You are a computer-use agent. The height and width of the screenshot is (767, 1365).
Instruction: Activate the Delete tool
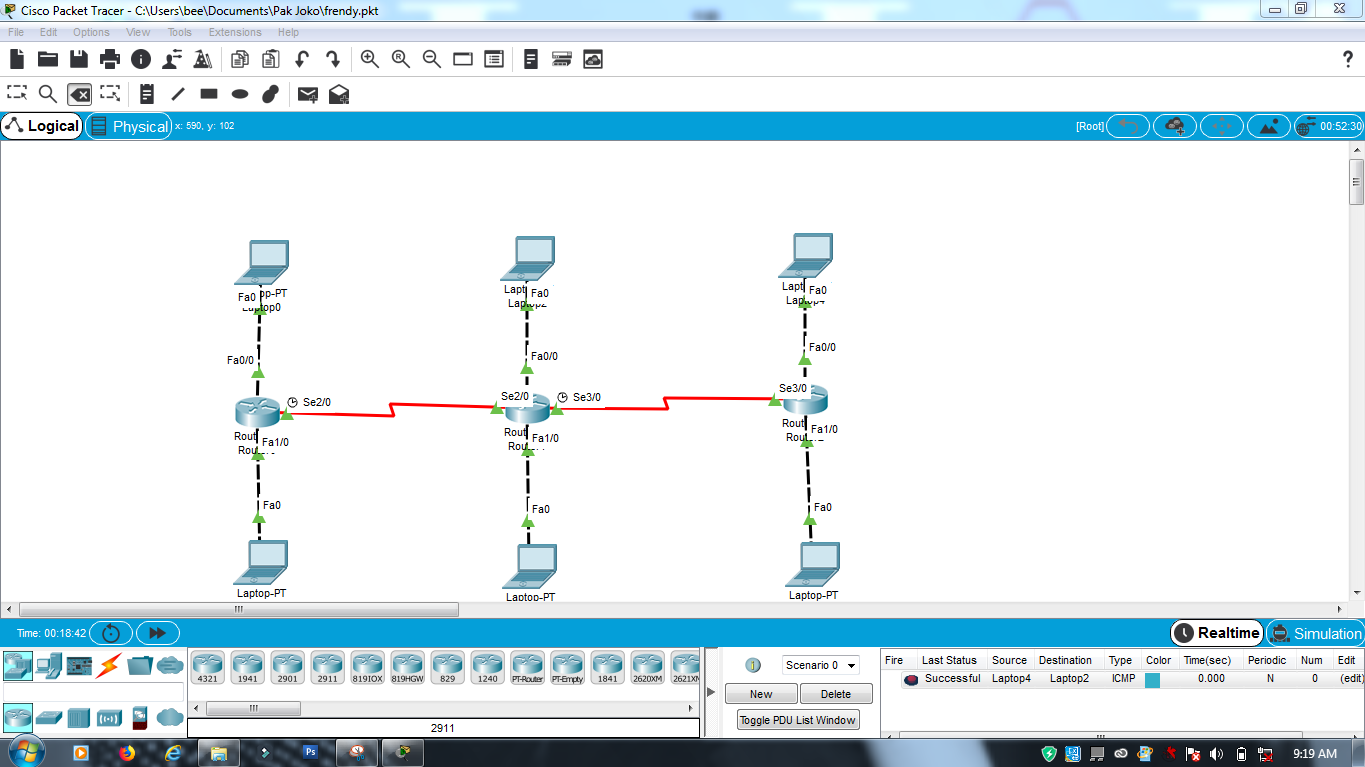pyautogui.click(x=80, y=93)
